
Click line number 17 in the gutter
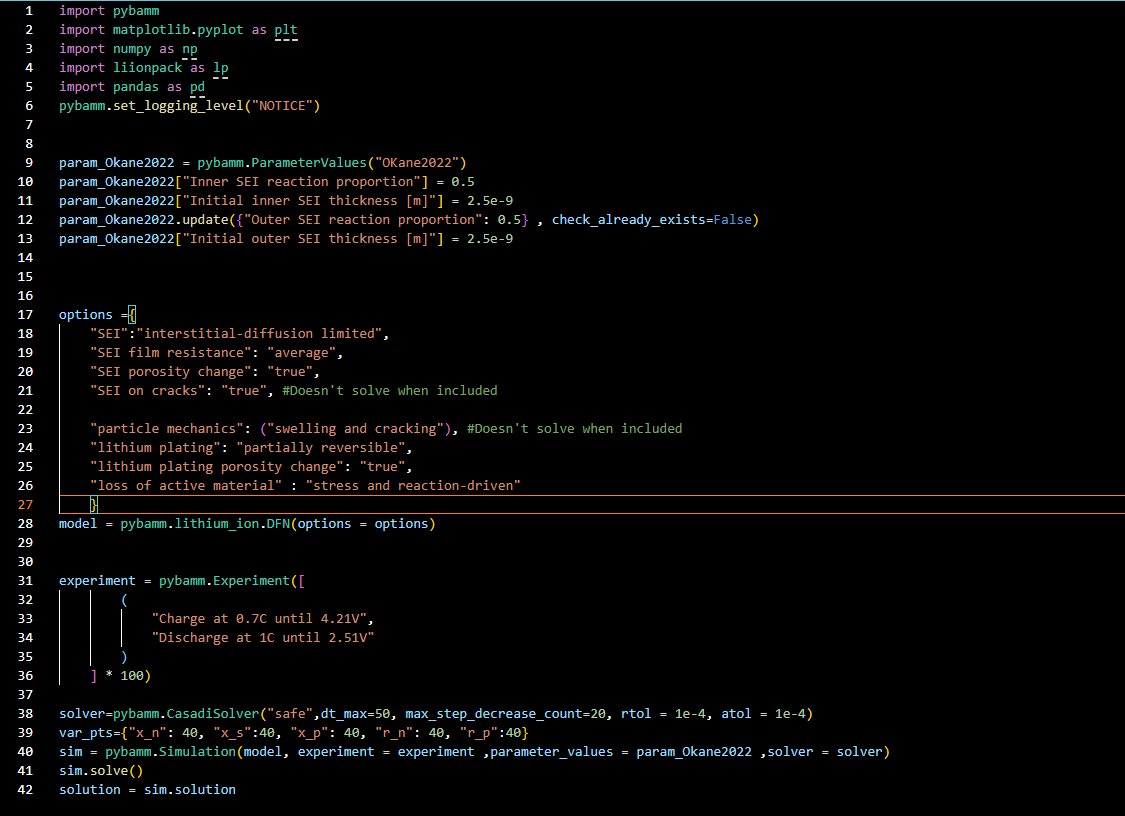click(x=25, y=314)
